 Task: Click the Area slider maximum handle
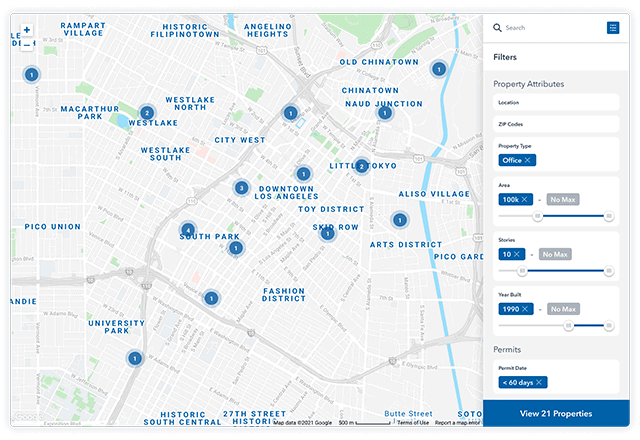609,216
